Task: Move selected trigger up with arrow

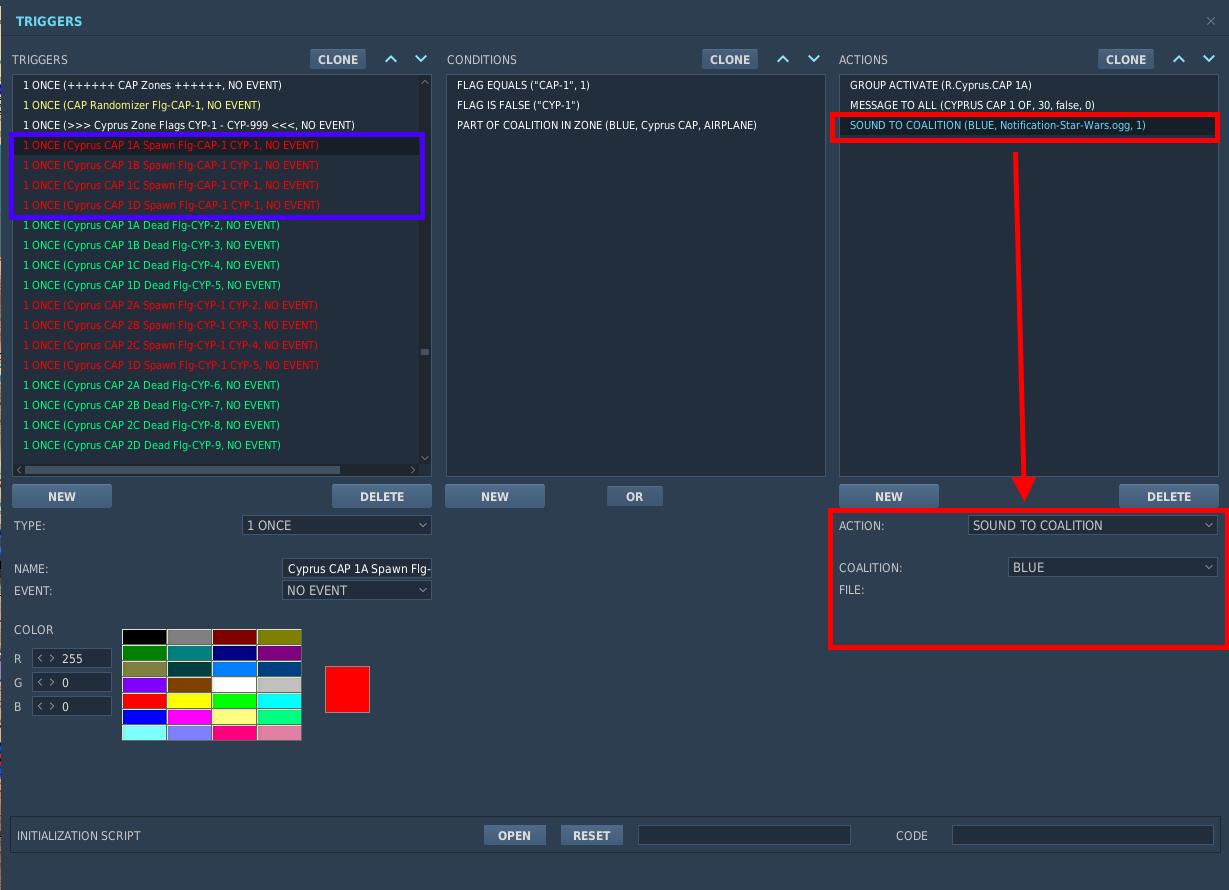Action: click(391, 59)
